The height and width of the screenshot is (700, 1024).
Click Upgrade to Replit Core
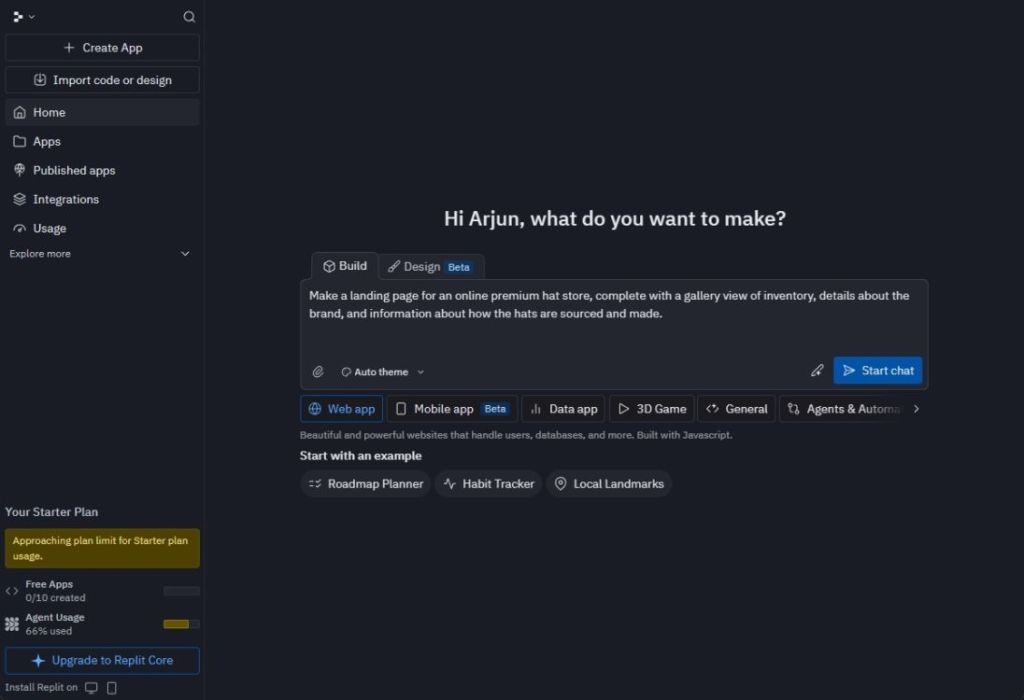[101, 660]
